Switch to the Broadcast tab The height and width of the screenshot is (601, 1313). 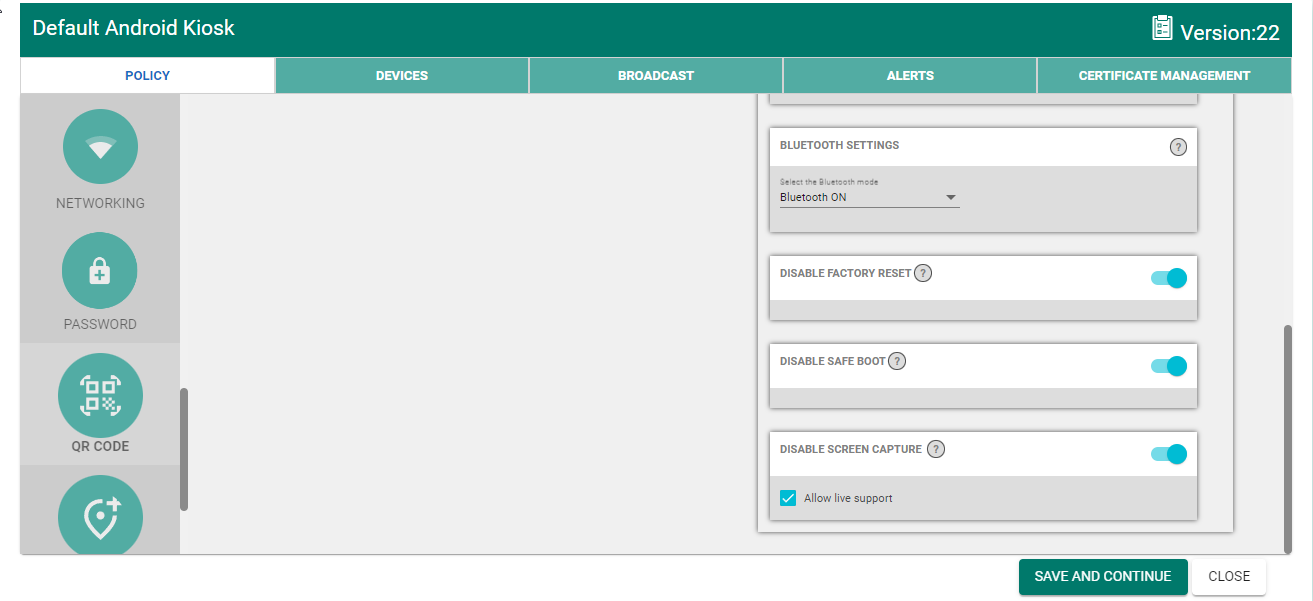(x=656, y=76)
